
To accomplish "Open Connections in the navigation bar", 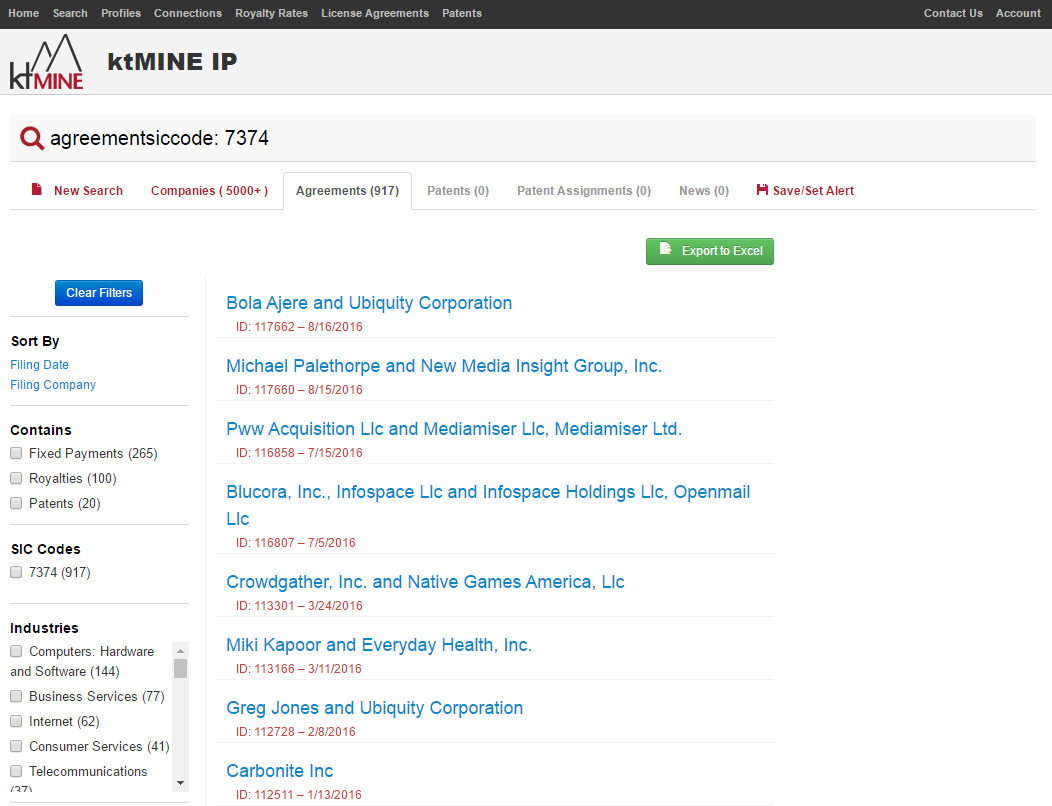I will point(188,13).
